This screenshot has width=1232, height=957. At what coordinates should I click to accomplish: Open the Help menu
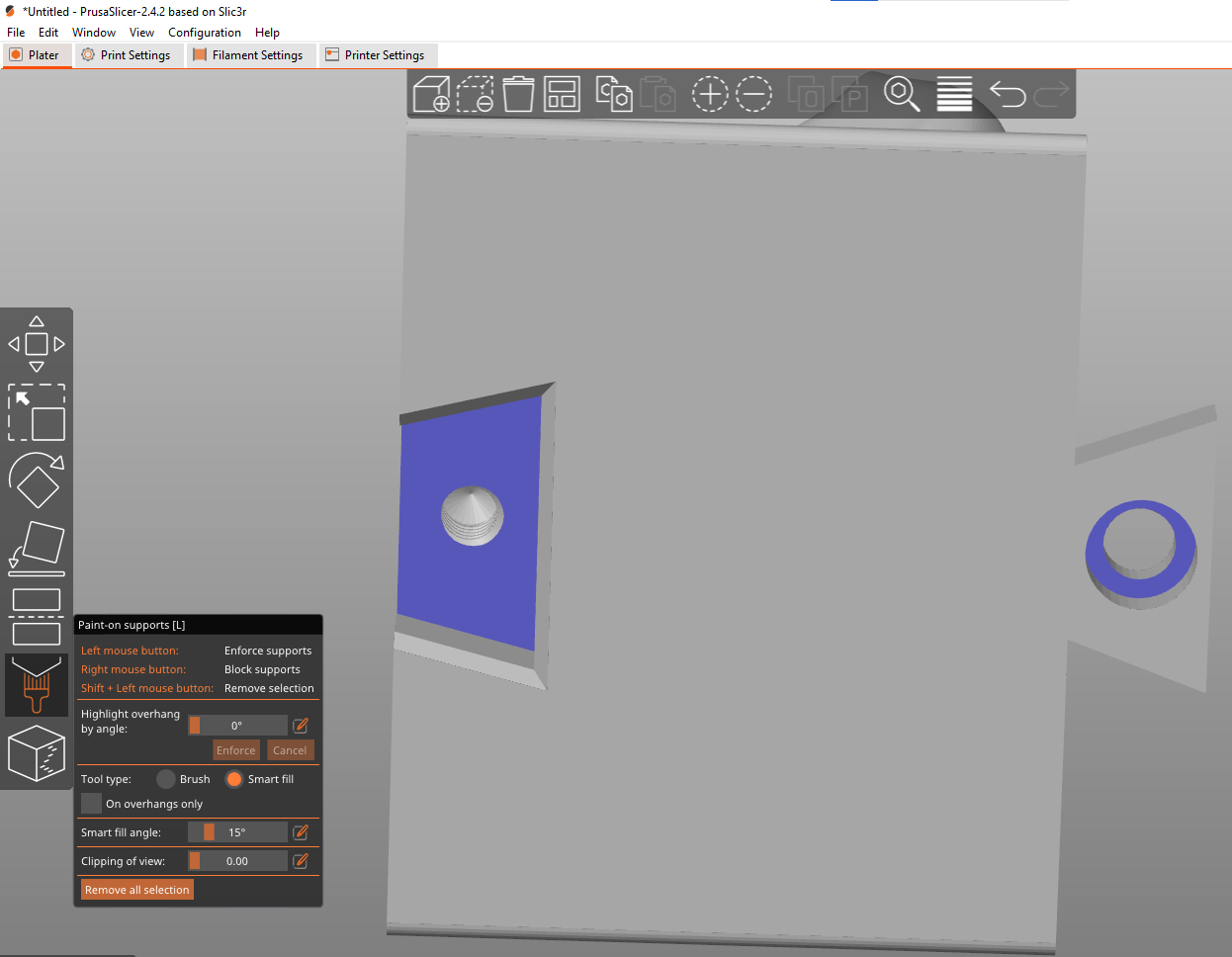[267, 33]
